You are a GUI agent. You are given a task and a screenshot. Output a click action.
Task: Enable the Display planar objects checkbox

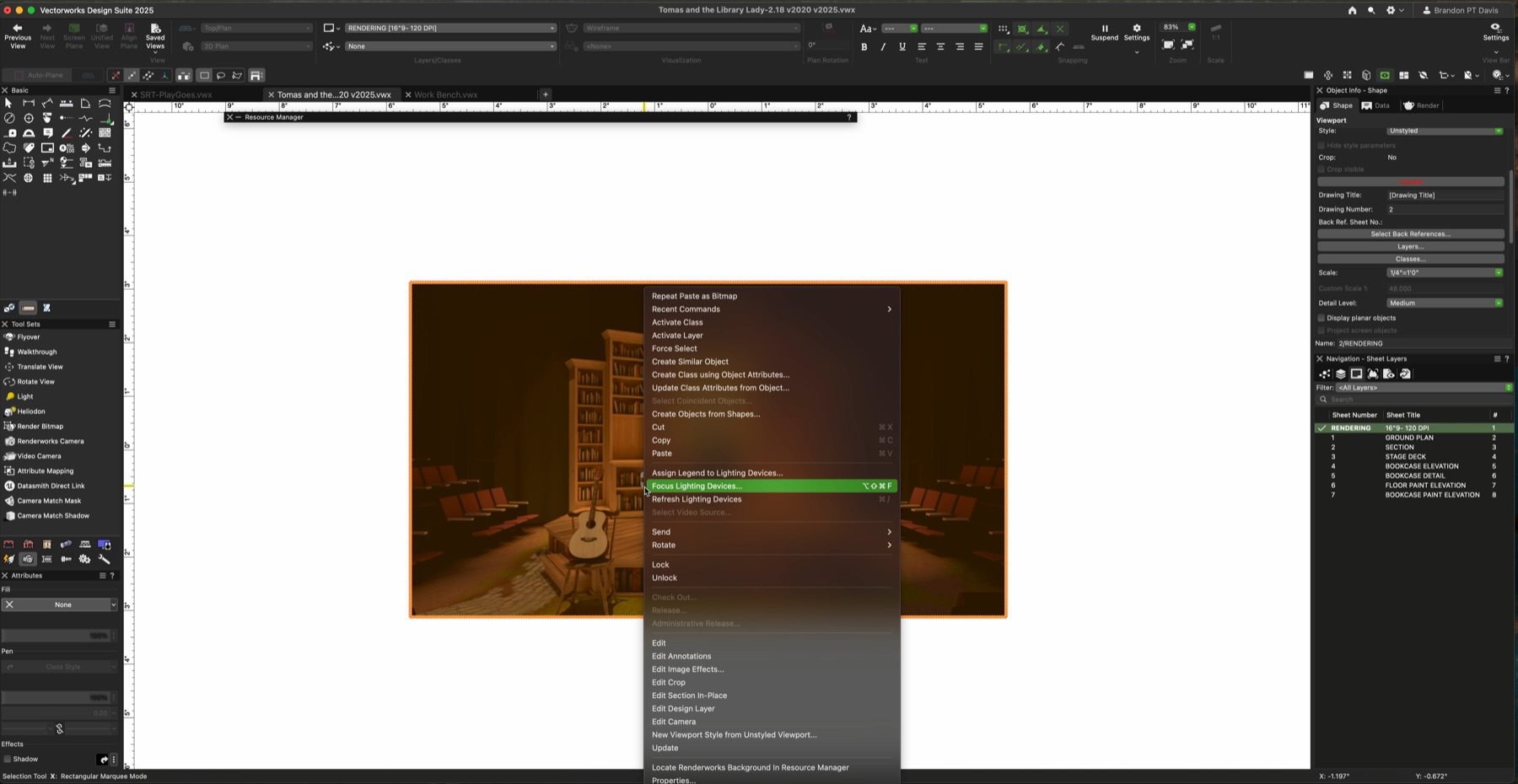point(1322,318)
